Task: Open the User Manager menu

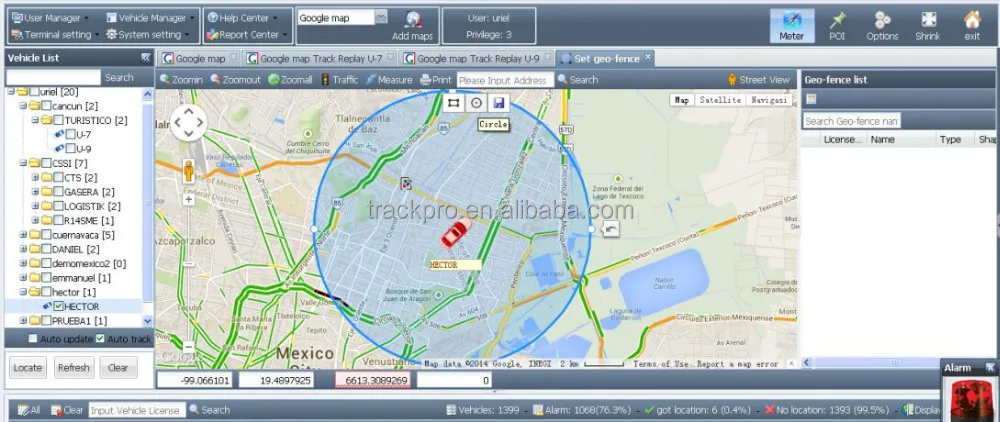Action: [x=50, y=18]
